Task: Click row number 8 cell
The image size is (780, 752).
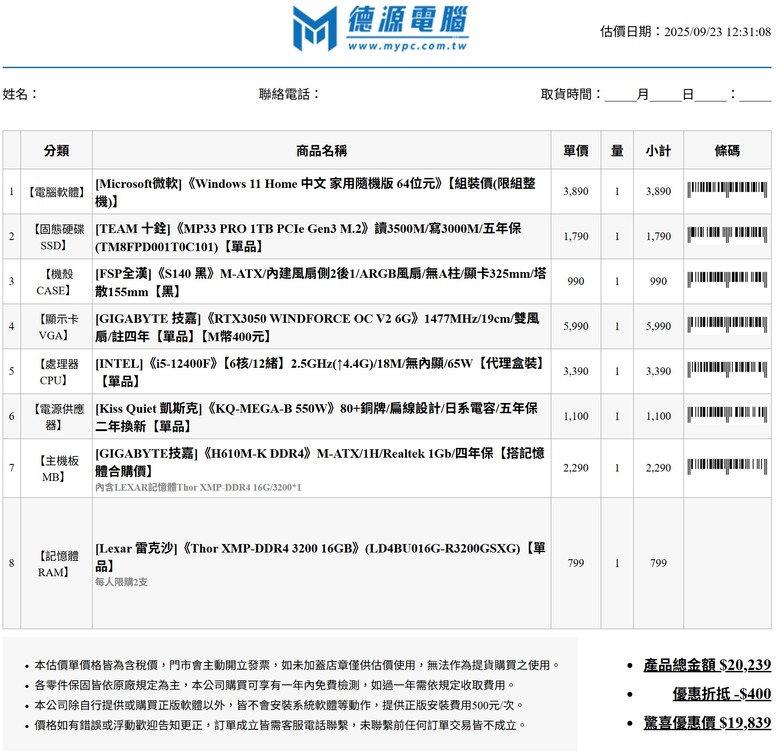Action: point(11,563)
